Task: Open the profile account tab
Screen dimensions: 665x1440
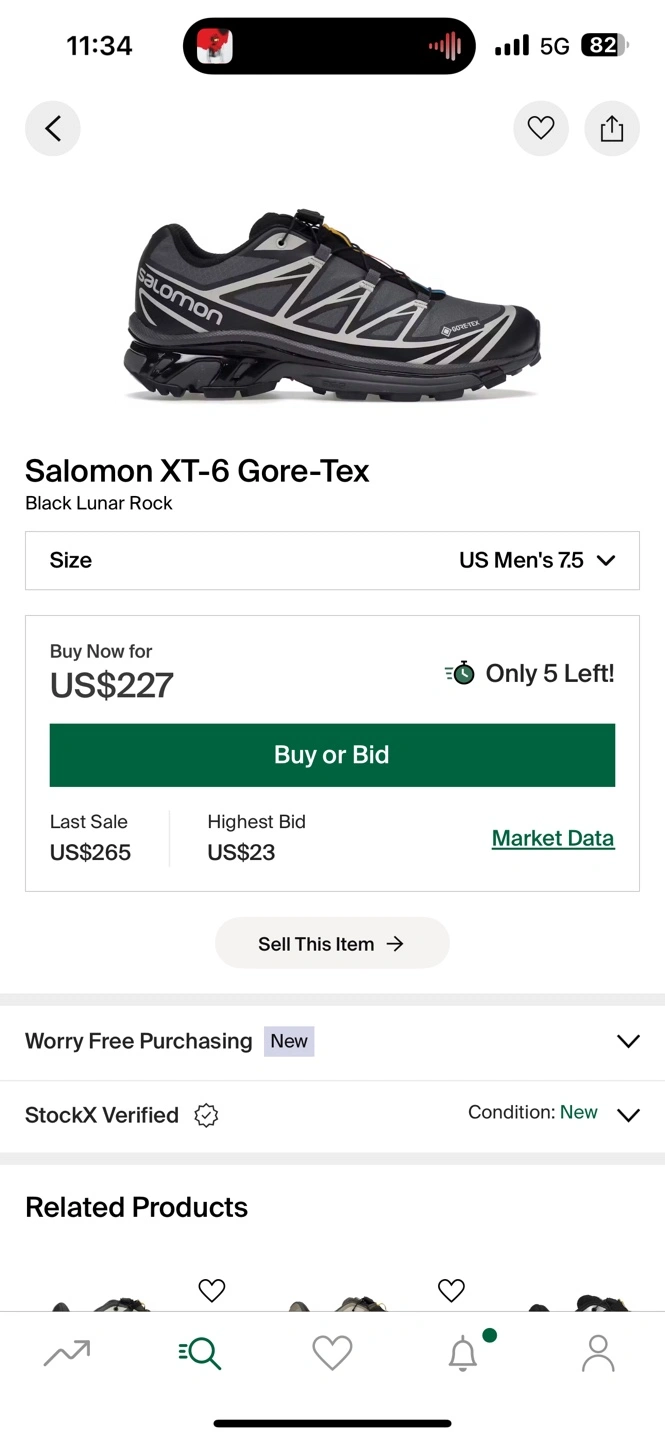Action: (598, 1353)
